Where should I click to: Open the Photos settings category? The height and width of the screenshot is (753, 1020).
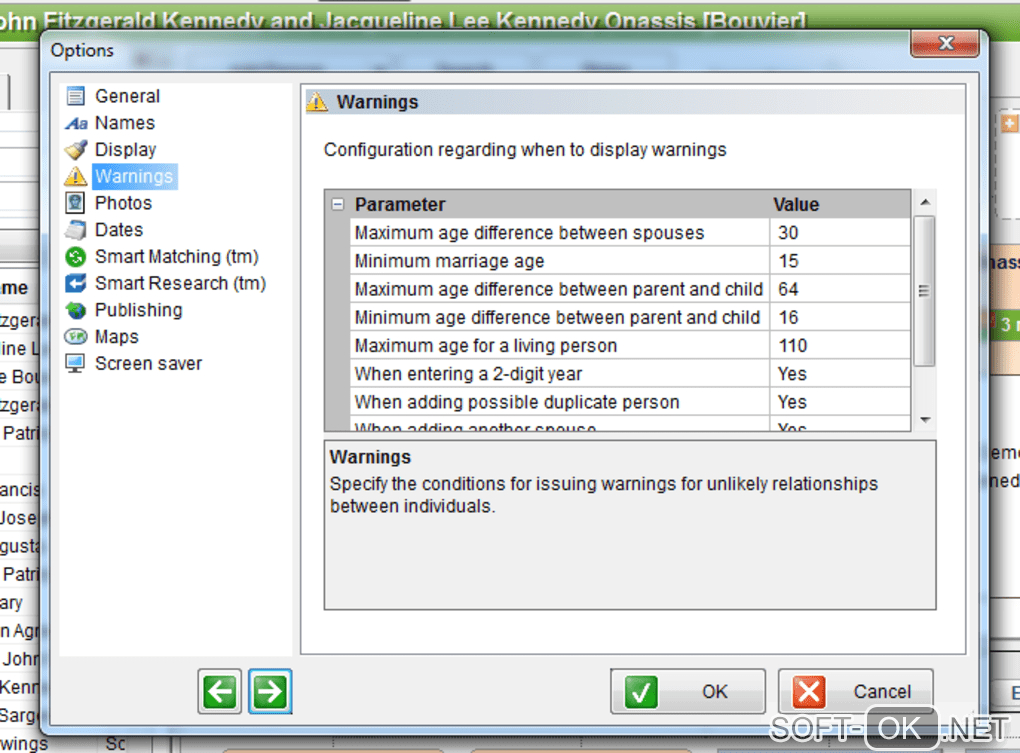(124, 203)
